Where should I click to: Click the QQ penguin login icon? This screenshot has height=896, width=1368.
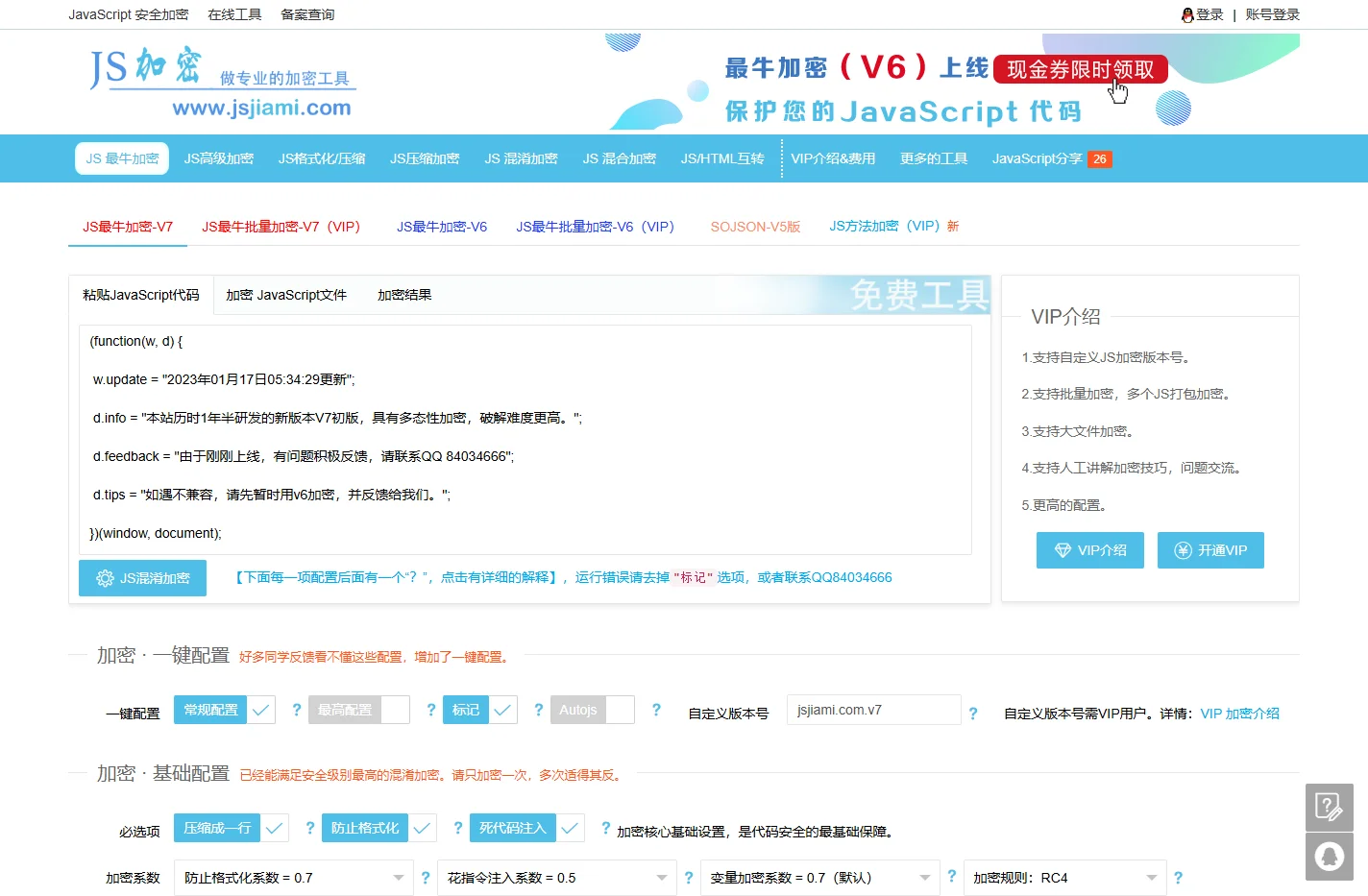point(1187,14)
